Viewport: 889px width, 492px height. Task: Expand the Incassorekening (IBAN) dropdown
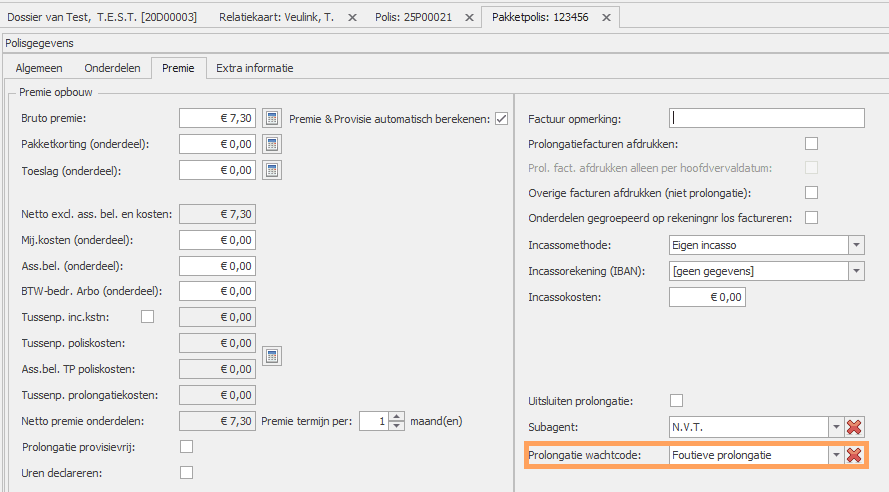click(x=856, y=271)
